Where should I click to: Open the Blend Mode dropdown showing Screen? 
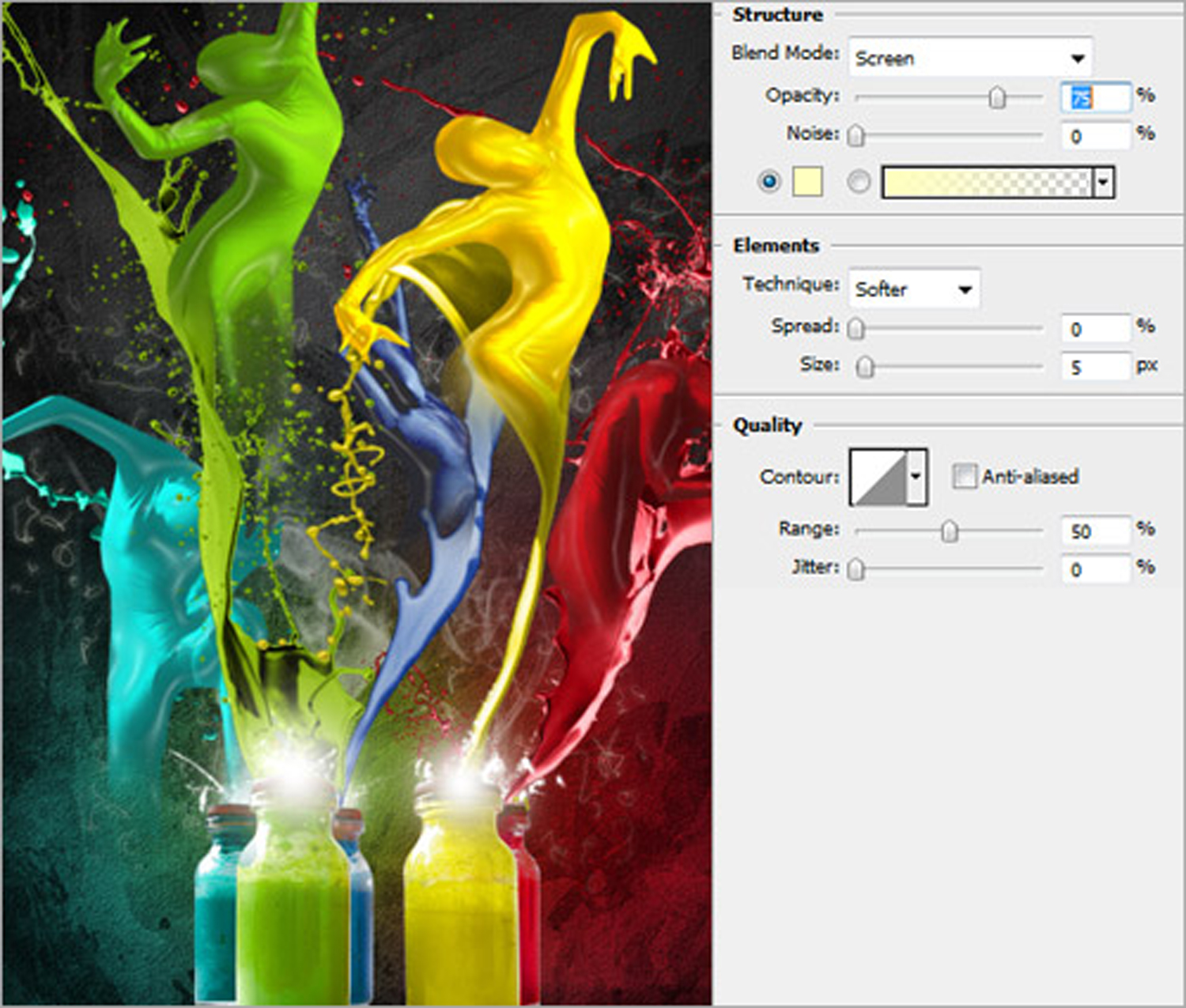[x=969, y=58]
